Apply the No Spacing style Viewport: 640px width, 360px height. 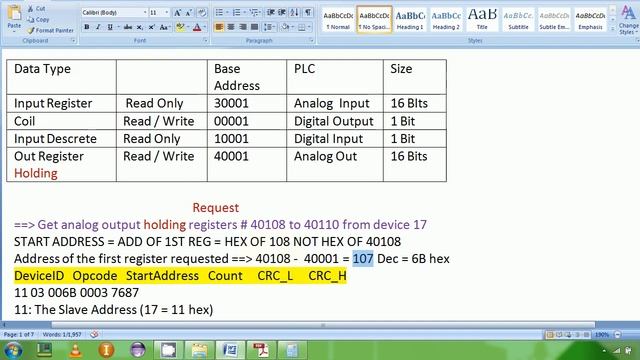pos(374,20)
